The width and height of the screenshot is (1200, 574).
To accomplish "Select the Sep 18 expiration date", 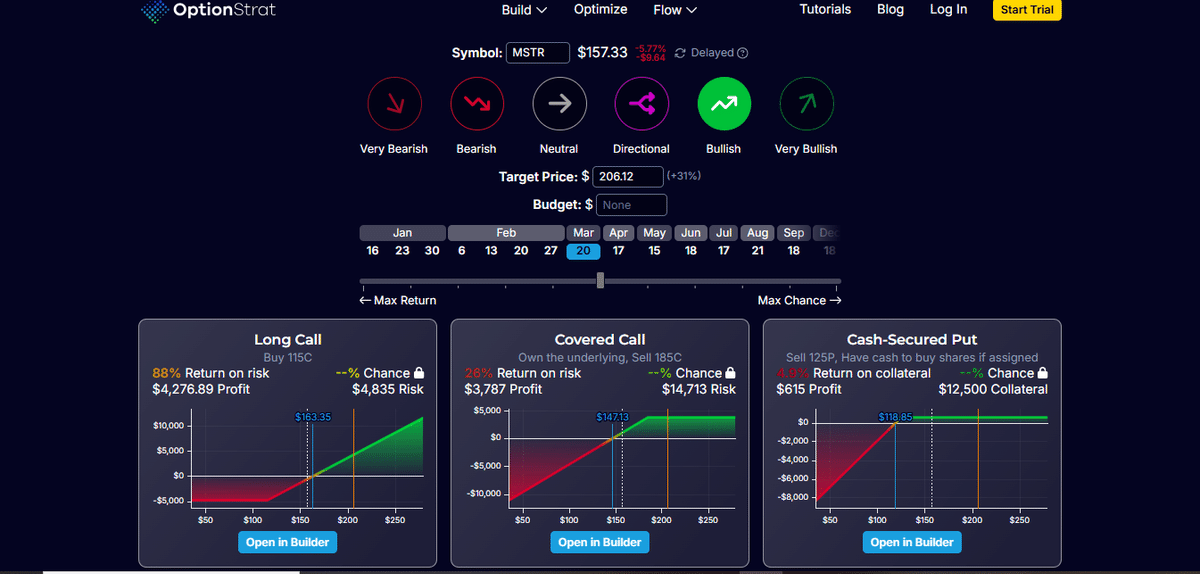I will 793,251.
